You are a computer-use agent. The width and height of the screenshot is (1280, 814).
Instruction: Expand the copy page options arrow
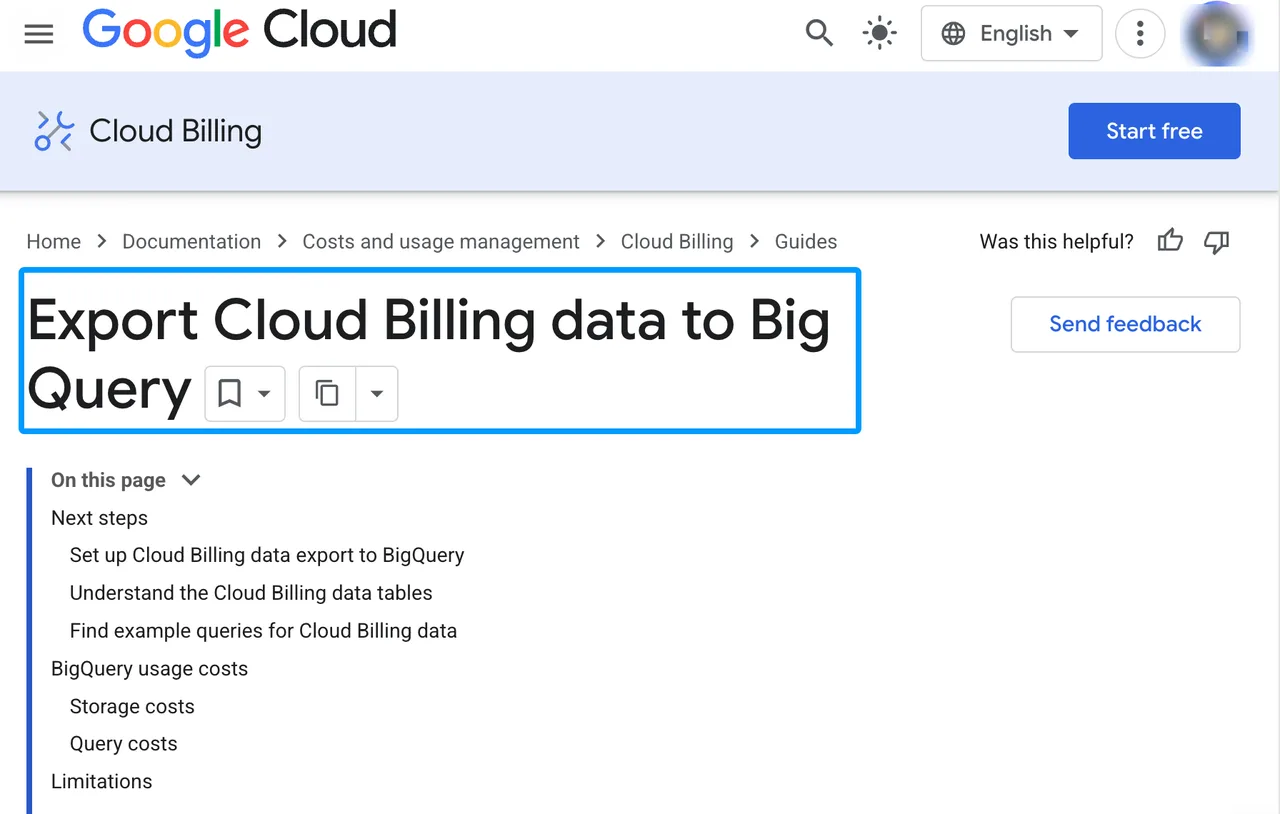(377, 393)
